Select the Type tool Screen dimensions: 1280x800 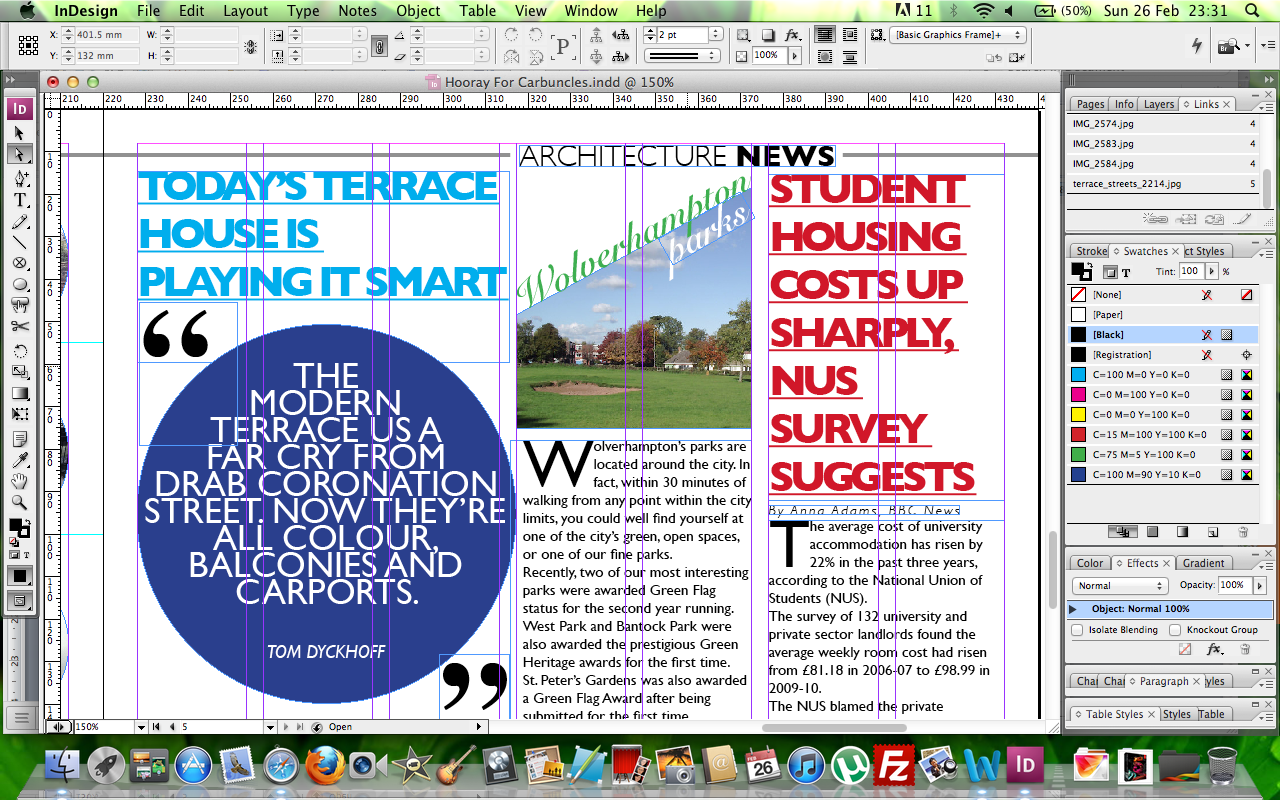click(x=19, y=199)
